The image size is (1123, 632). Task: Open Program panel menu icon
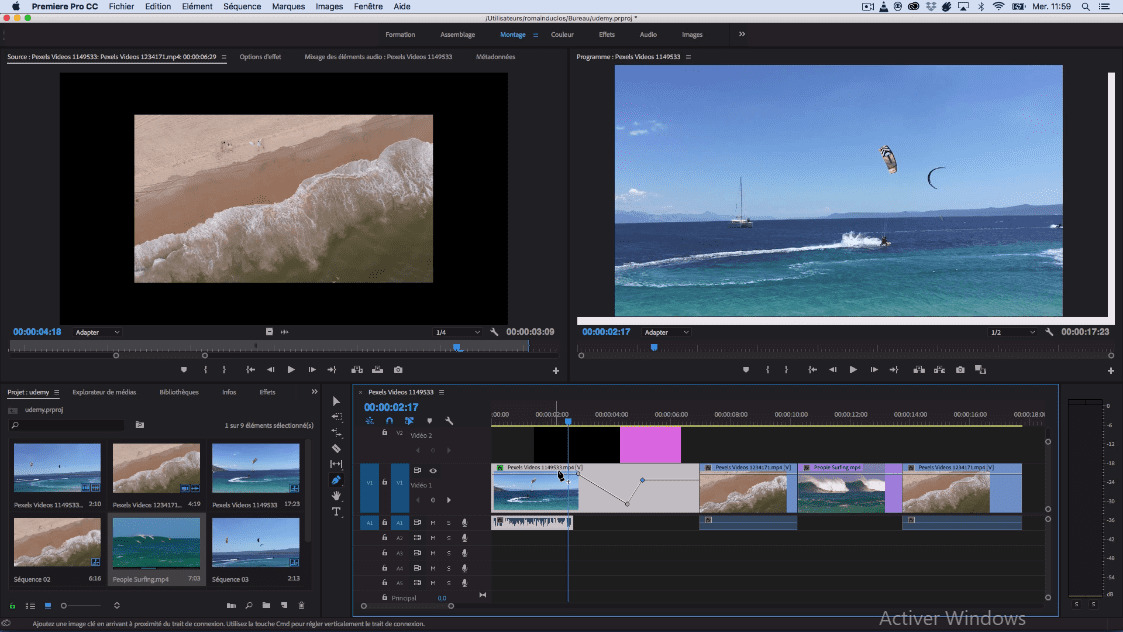point(688,57)
